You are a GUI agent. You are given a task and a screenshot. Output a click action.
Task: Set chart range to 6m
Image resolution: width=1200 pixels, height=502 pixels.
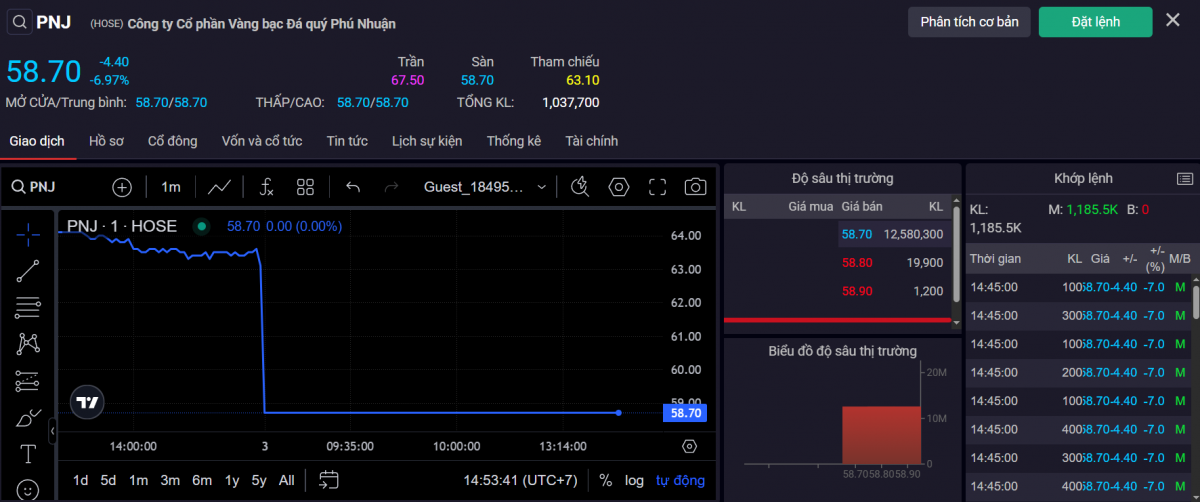pyautogui.click(x=202, y=480)
